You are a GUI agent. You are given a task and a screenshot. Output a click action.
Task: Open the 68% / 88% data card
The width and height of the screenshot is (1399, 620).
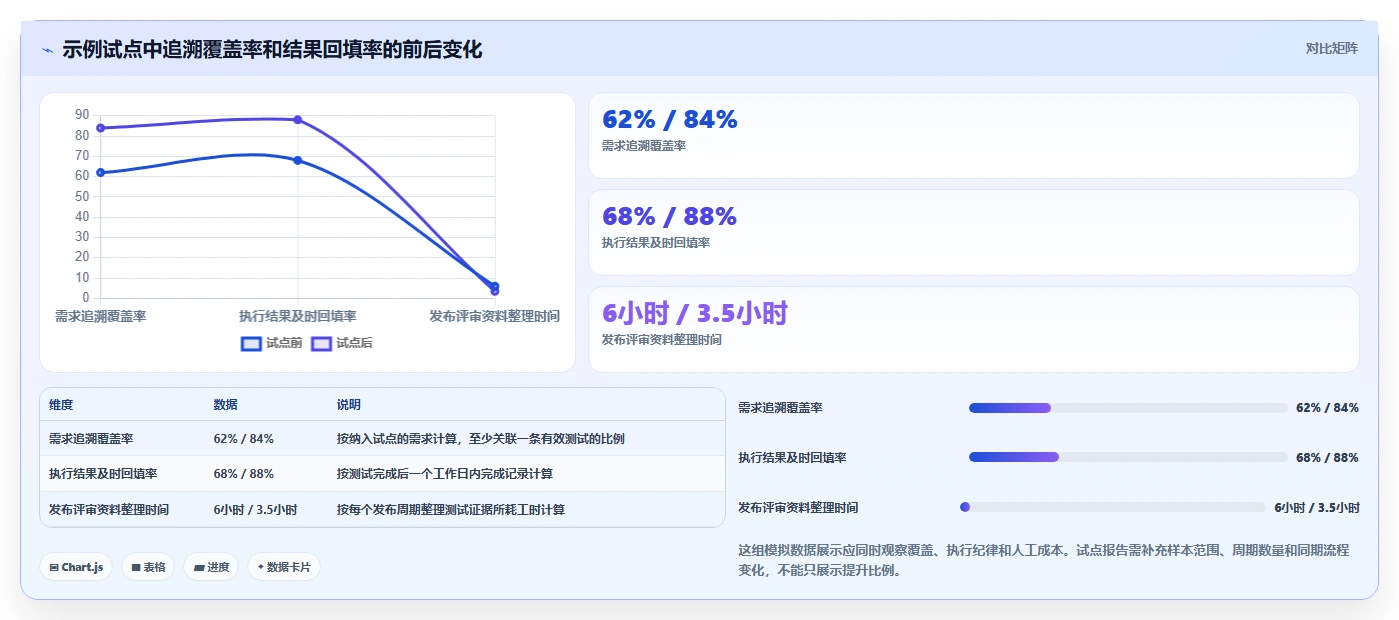(x=973, y=232)
